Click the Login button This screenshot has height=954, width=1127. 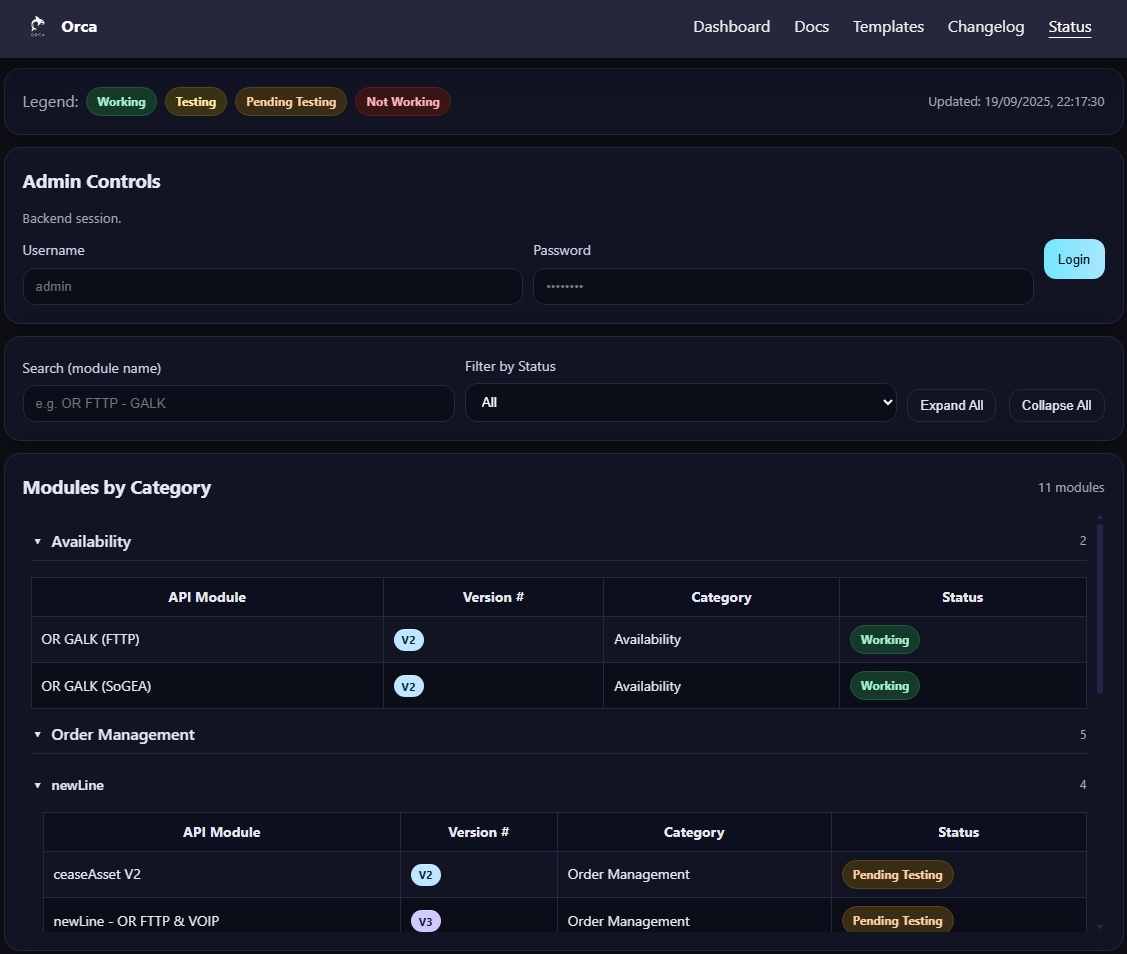coord(1074,258)
